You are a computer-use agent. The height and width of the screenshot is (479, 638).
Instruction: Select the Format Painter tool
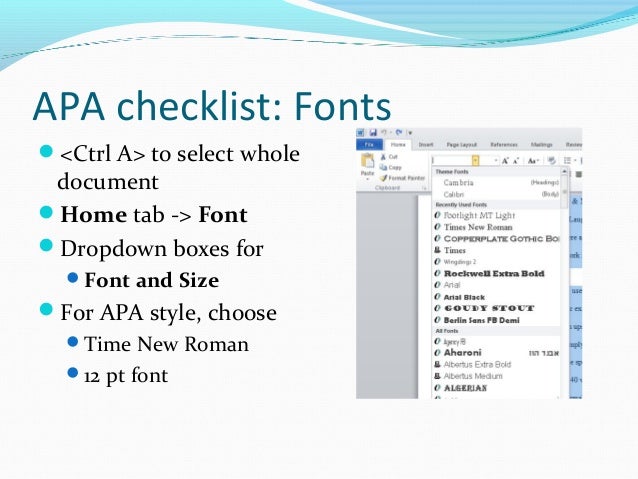click(402, 178)
